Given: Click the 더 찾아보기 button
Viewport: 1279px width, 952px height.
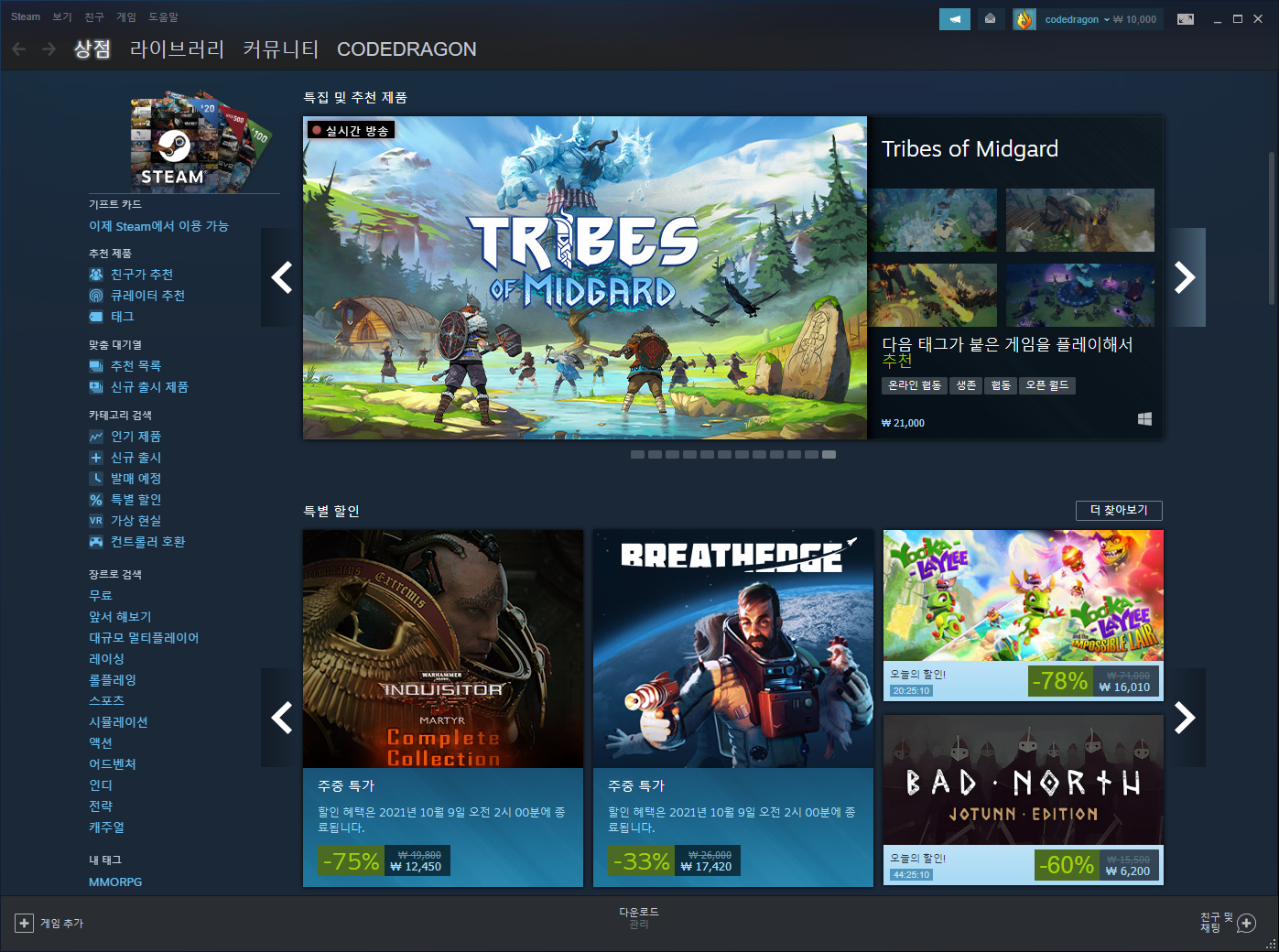Looking at the screenshot, I should [1119, 510].
